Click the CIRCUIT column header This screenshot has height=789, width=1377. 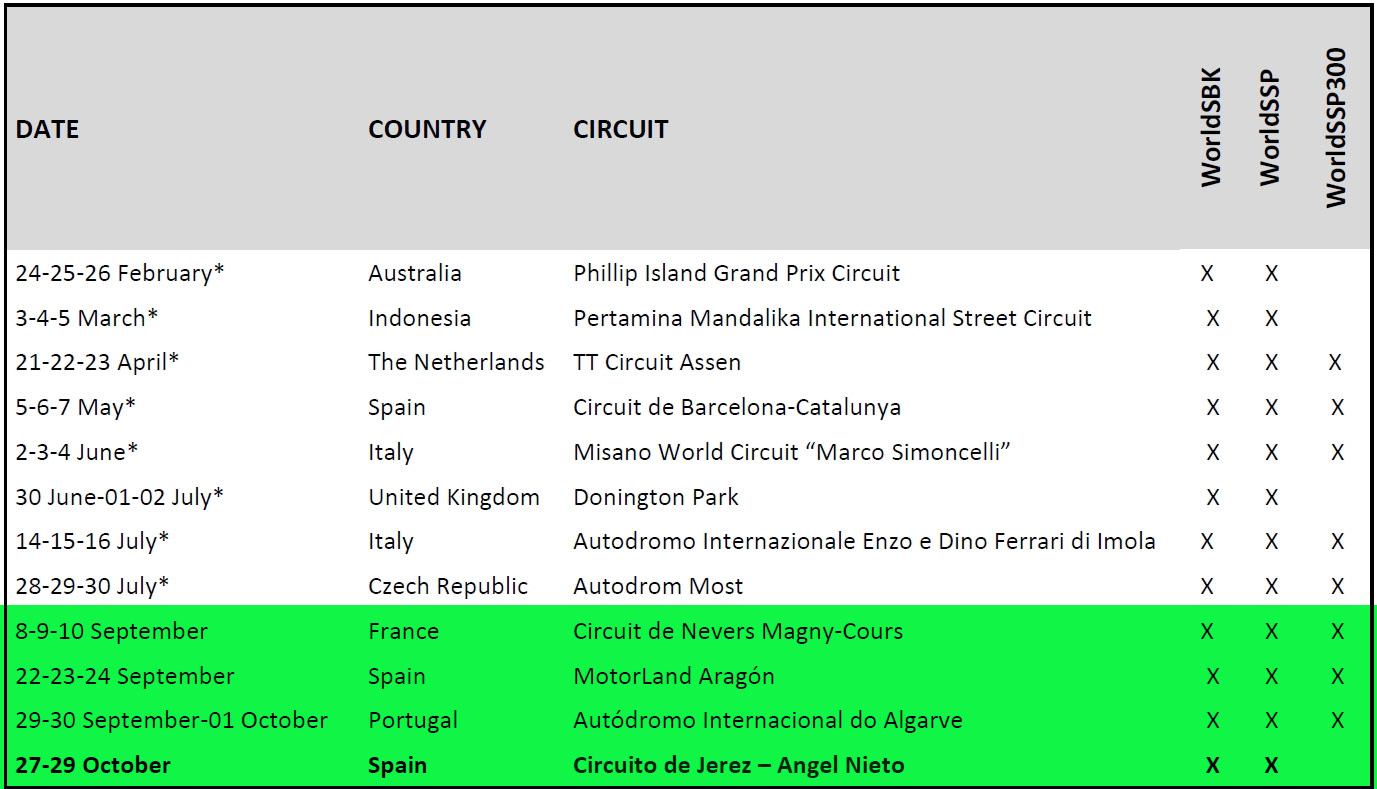[620, 129]
